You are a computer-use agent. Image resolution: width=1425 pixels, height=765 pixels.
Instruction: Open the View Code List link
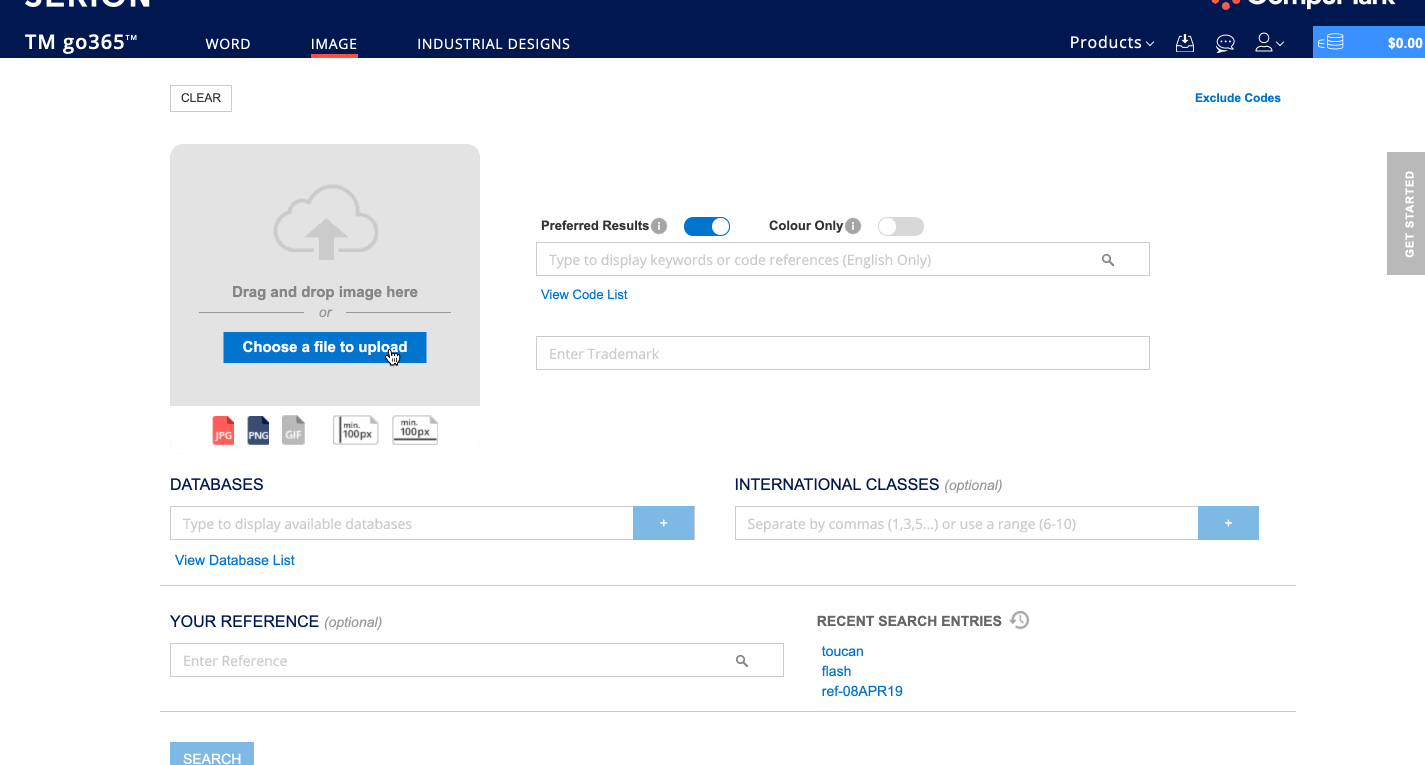584,294
